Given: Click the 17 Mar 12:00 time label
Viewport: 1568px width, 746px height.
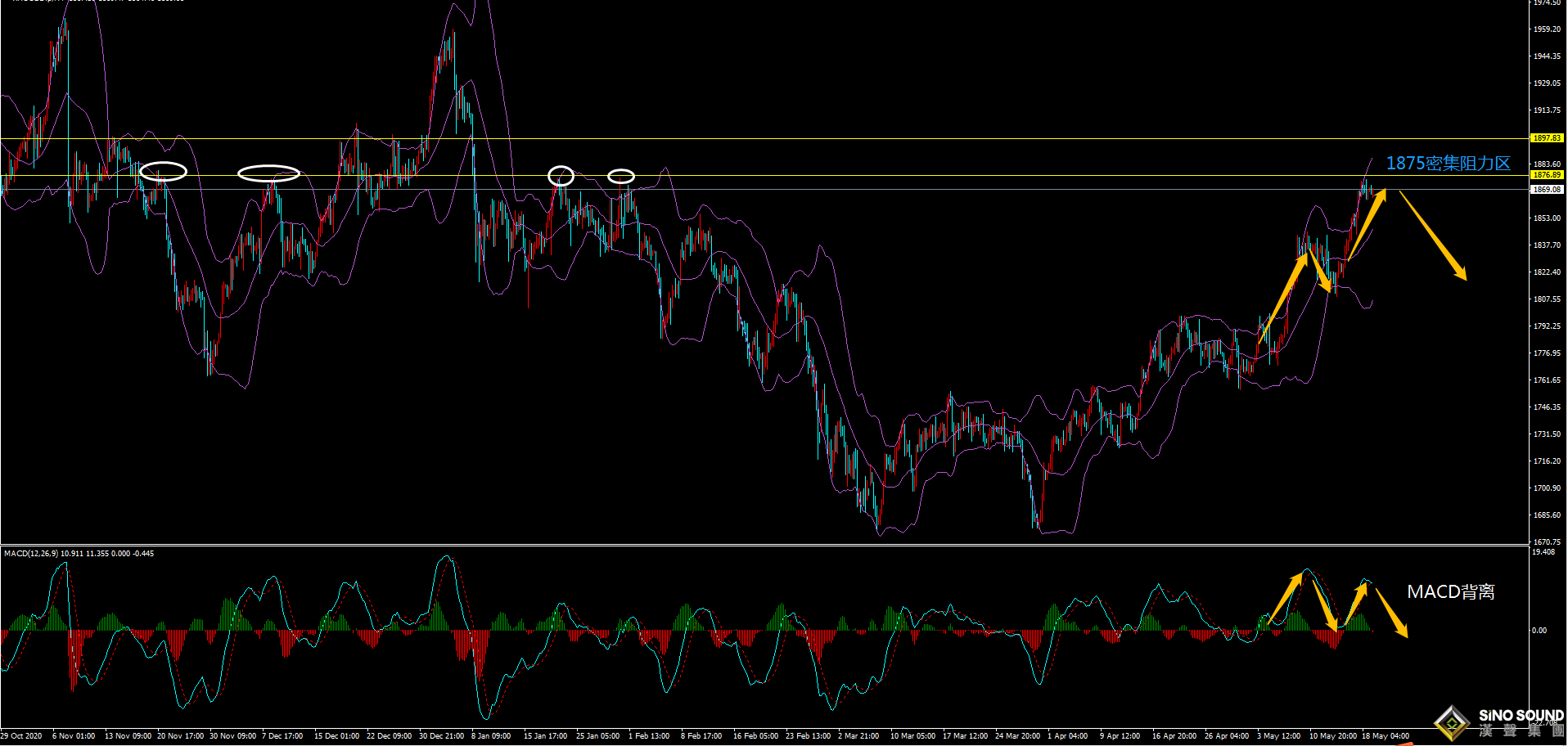Looking at the screenshot, I should pos(965,736).
